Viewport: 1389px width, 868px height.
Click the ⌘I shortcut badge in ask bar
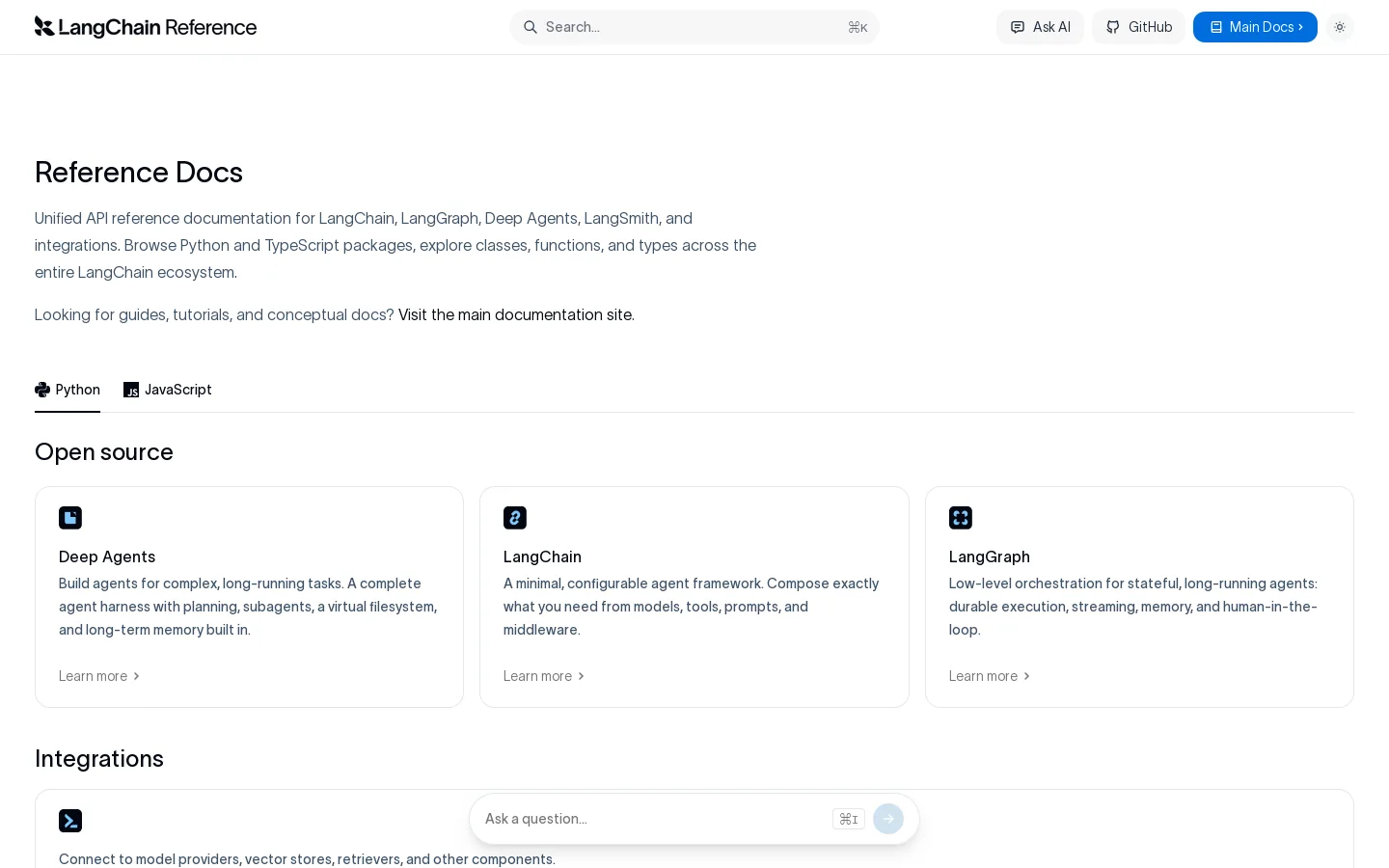(x=849, y=819)
